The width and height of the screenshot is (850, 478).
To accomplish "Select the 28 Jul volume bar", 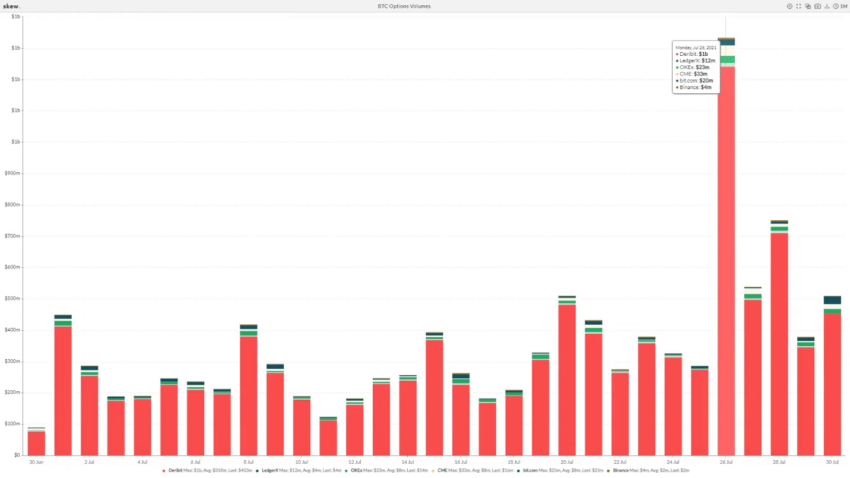I will 780,338.
